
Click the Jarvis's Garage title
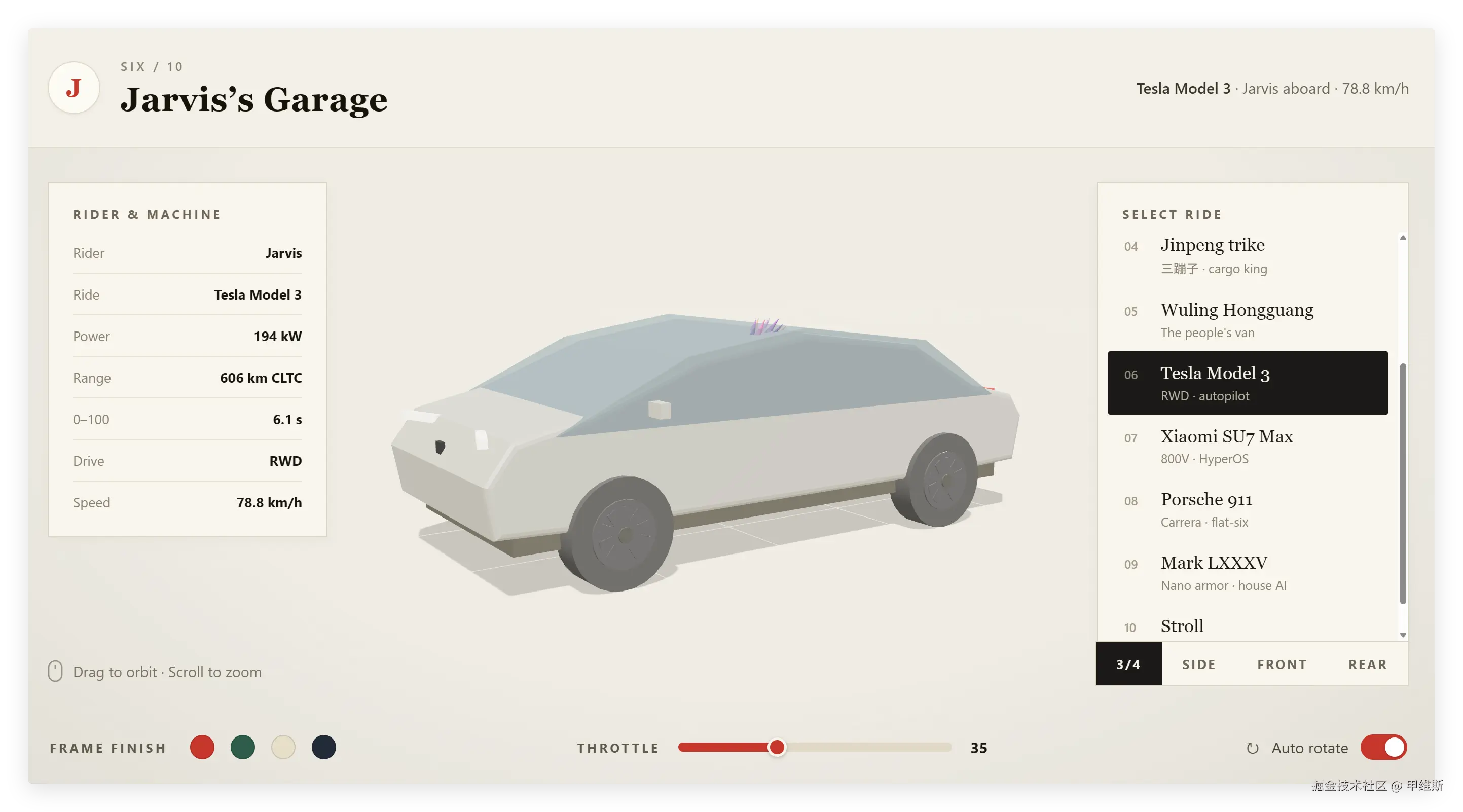point(254,99)
